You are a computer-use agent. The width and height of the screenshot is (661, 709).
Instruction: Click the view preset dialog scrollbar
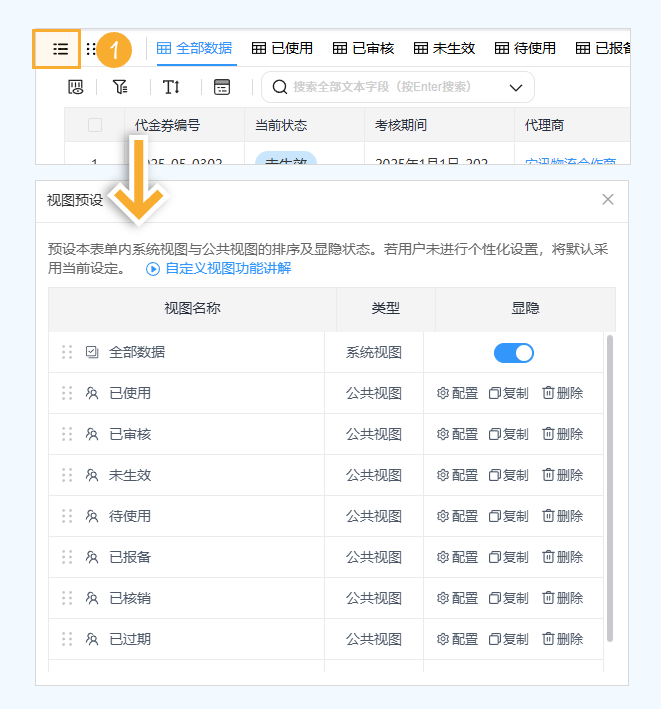point(609,488)
